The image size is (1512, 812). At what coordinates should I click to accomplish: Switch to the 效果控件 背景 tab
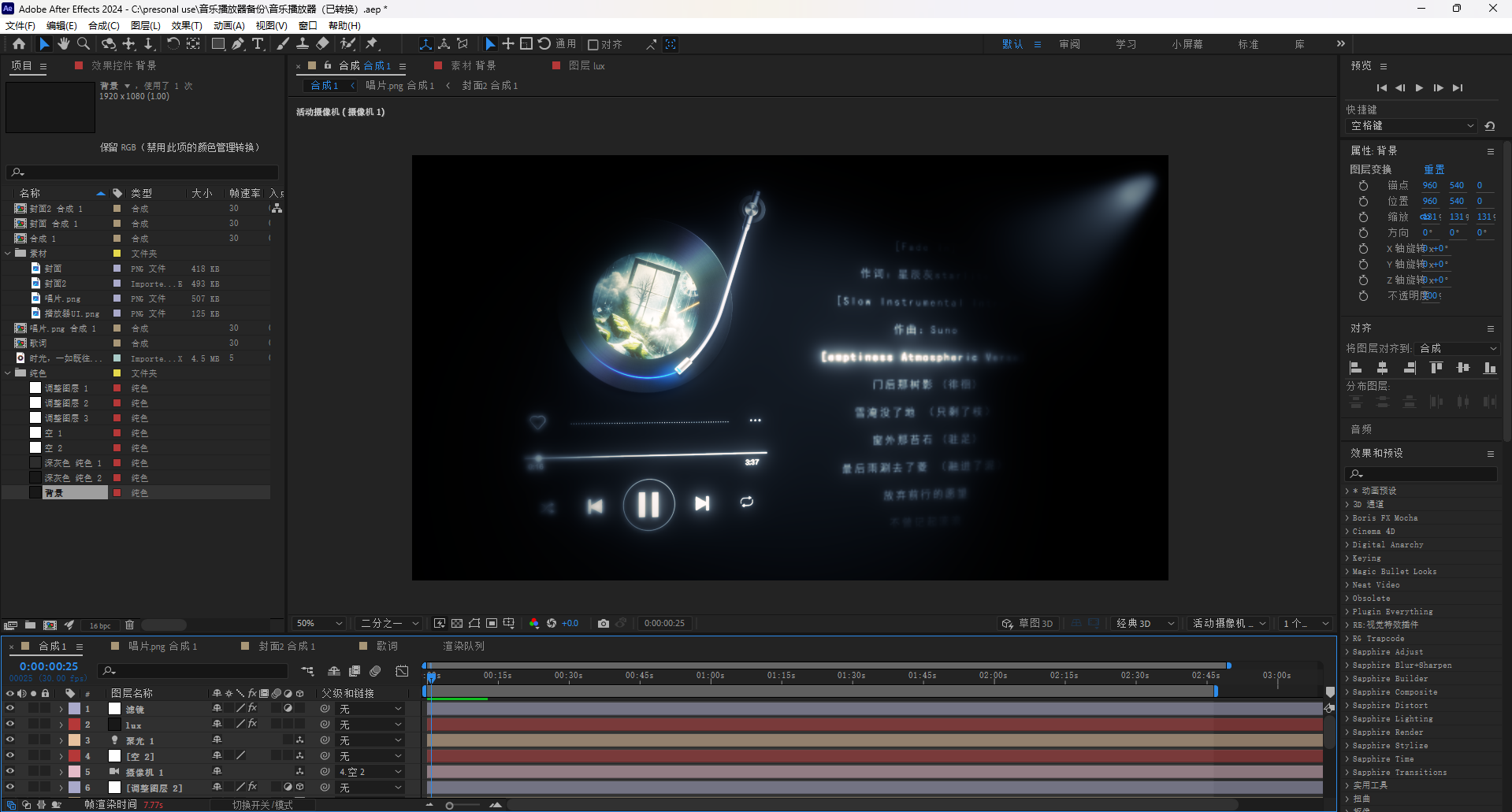124,66
